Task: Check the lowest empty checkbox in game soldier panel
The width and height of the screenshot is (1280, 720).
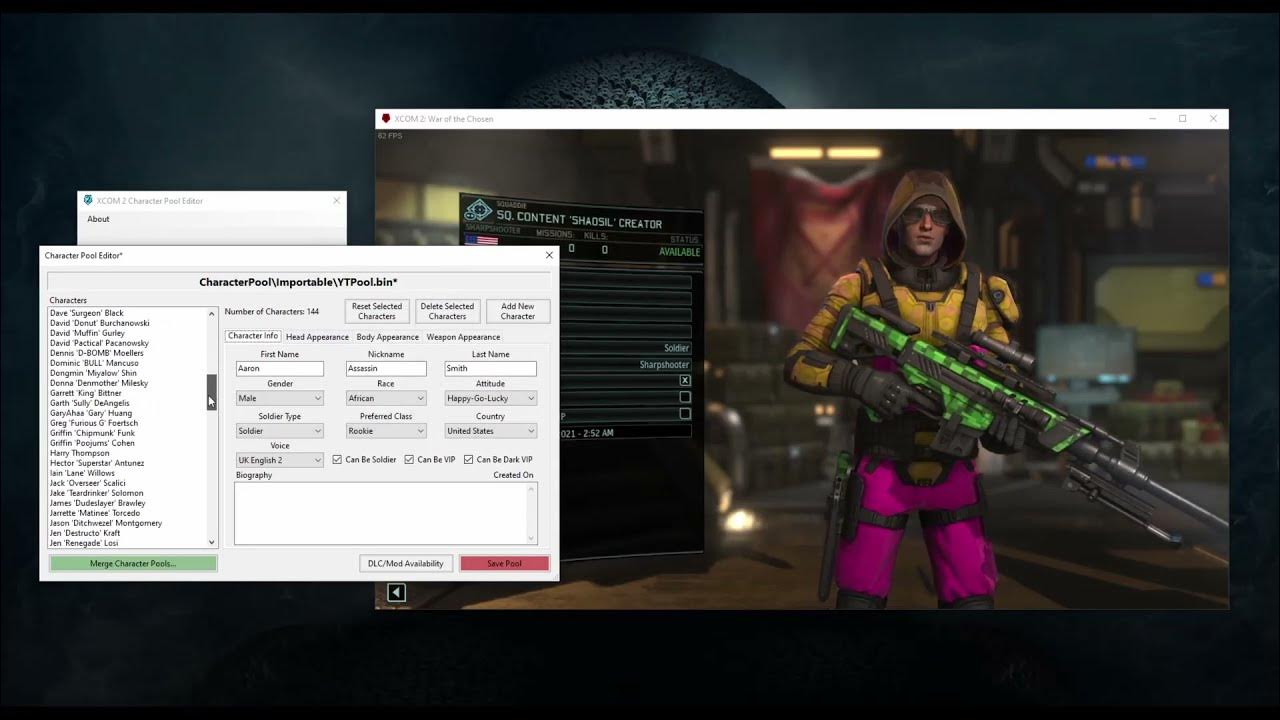Action: coord(685,413)
